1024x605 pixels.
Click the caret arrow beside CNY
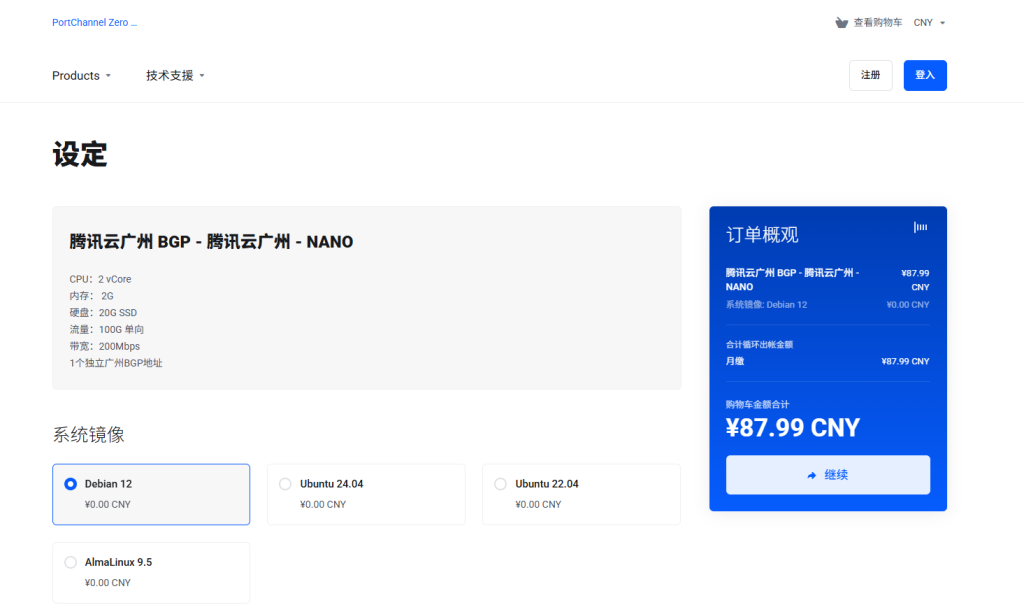tap(942, 22)
